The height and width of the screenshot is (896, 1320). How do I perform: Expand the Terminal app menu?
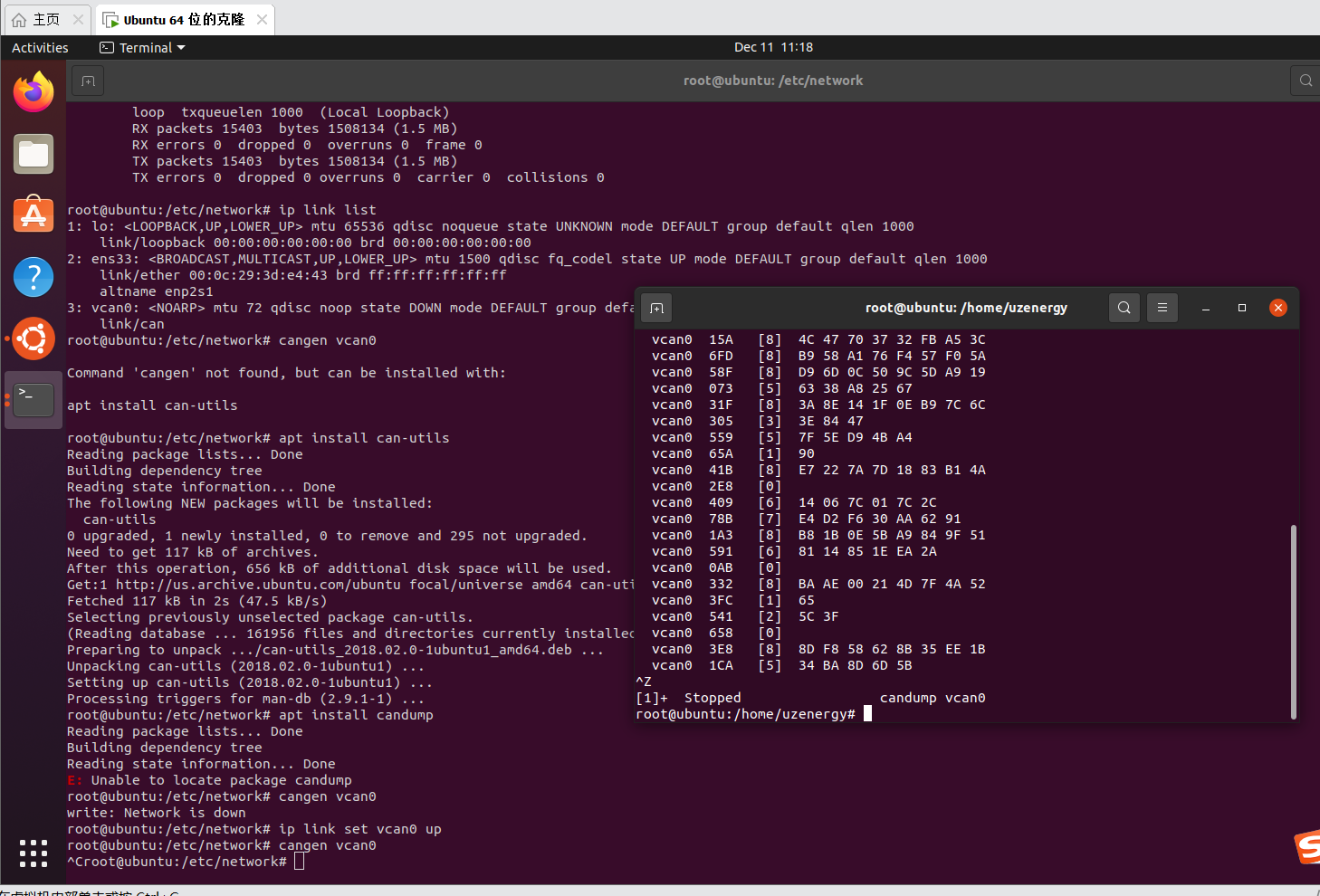coord(143,47)
